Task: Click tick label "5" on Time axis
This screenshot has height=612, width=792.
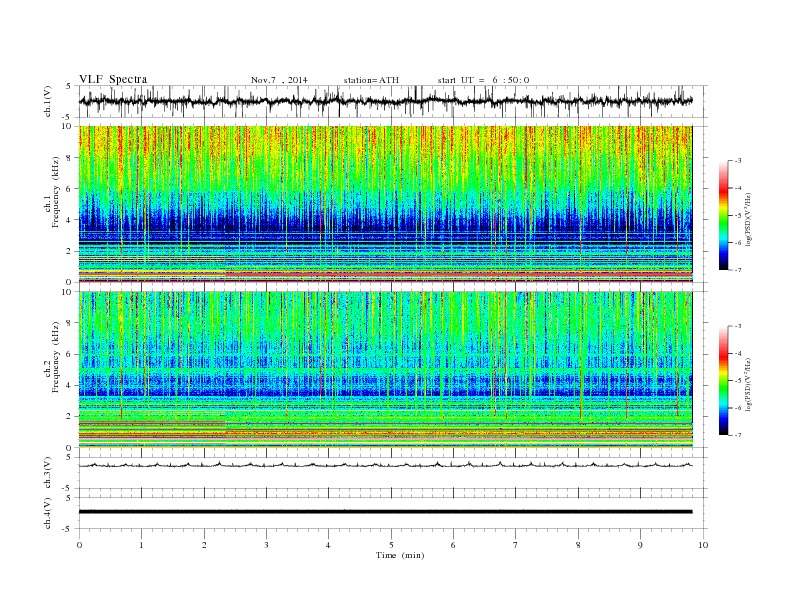Action: (x=391, y=545)
